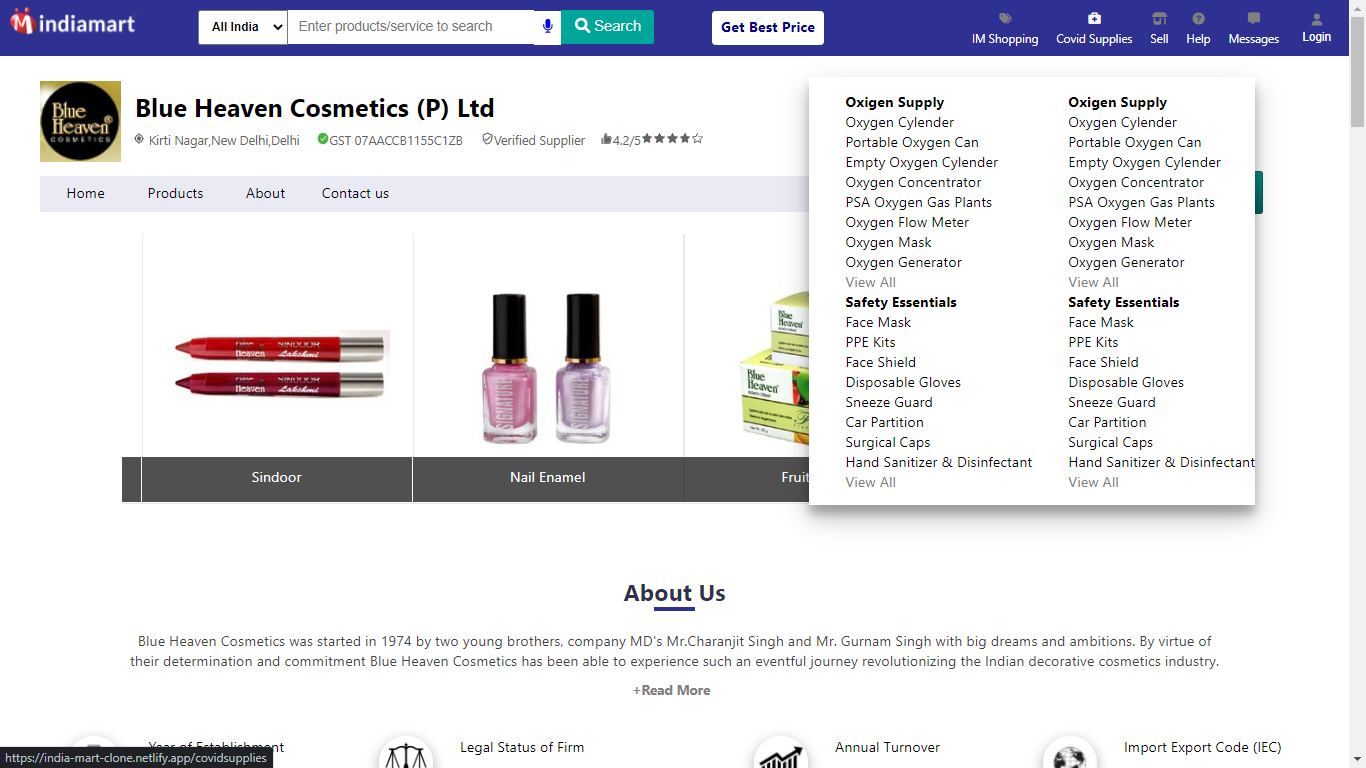Select Oxygen Concentrator in left column
The image size is (1366, 768).
coord(913,182)
